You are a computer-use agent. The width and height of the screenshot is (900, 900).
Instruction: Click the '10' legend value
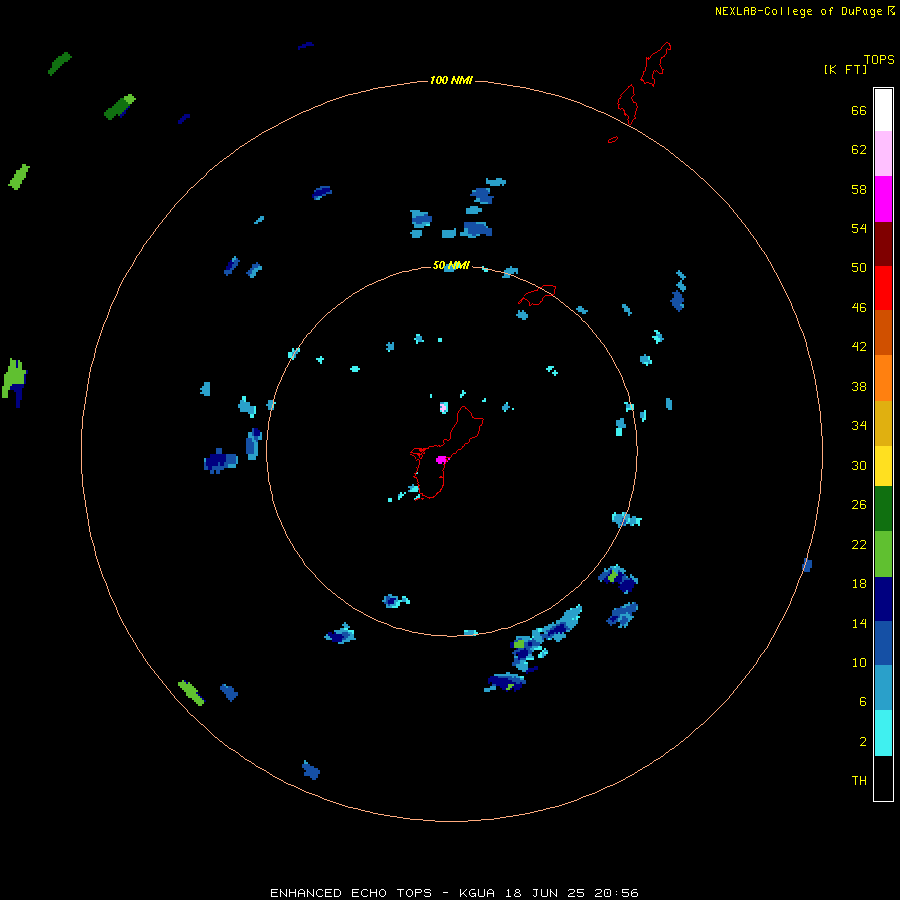point(859,662)
